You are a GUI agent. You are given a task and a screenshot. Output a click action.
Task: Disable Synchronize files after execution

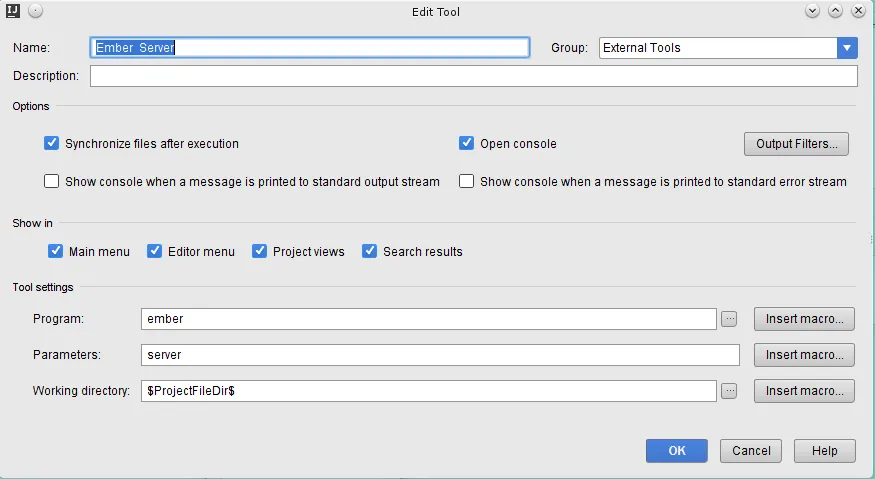pyautogui.click(x=51, y=143)
